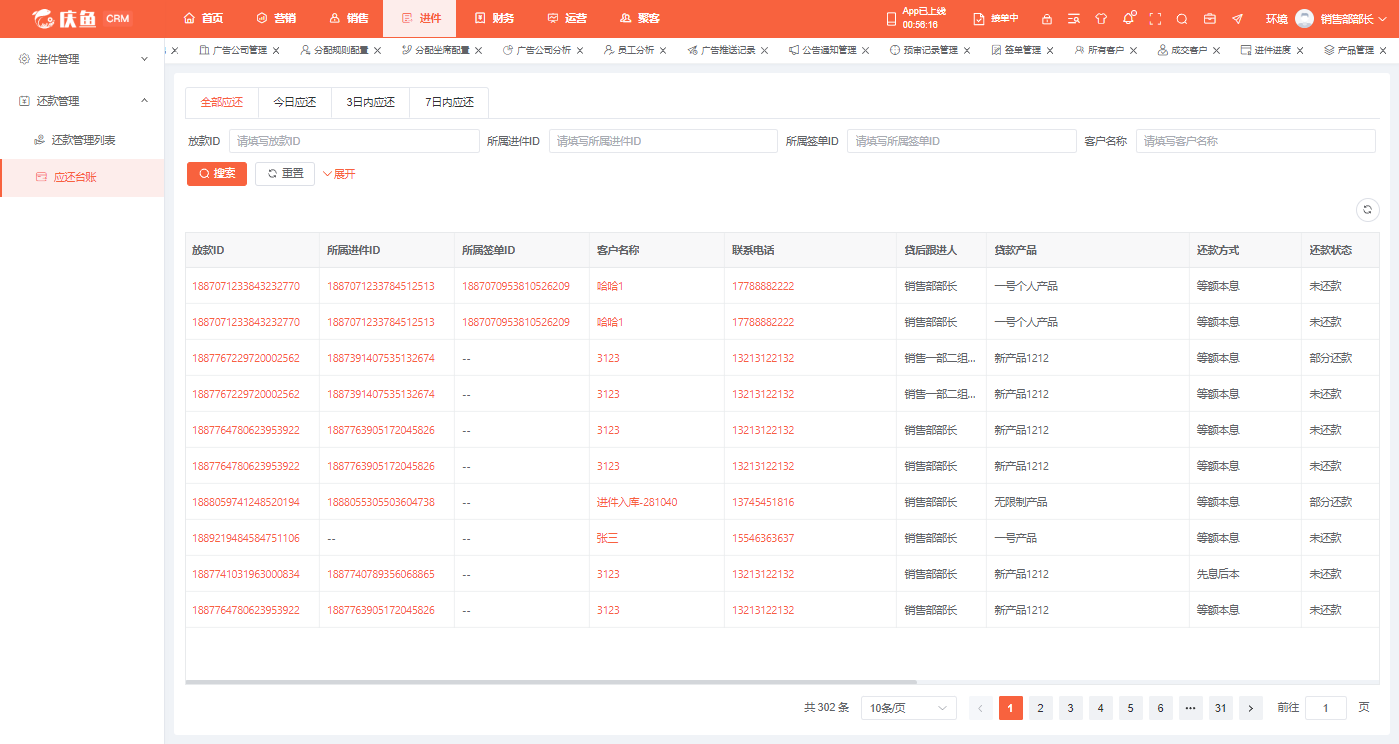Image resolution: width=1399 pixels, height=744 pixels.
Task: Close the 公告通知管理 tab
Action: (865, 50)
